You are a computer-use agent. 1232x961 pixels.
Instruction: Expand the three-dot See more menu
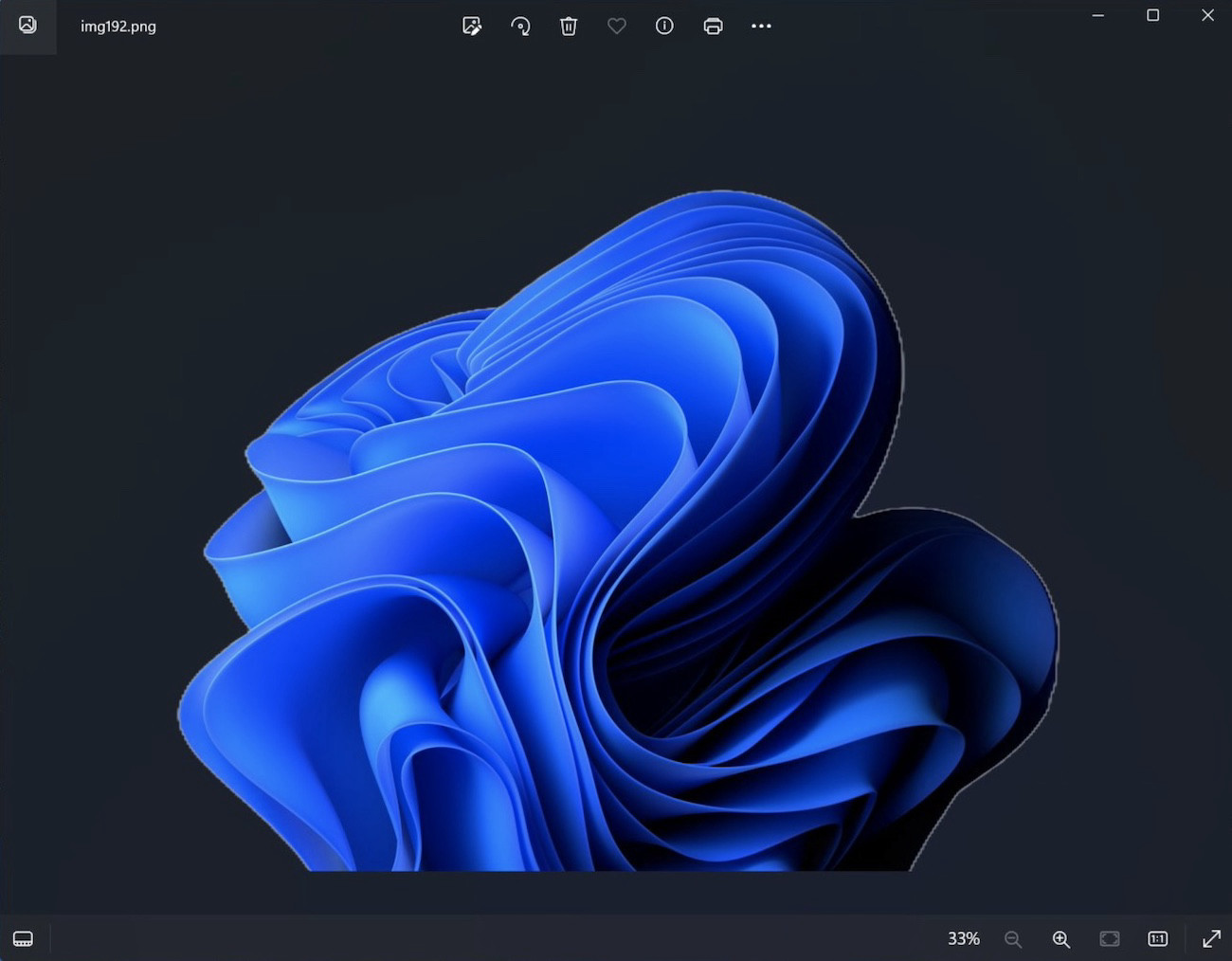tap(761, 27)
